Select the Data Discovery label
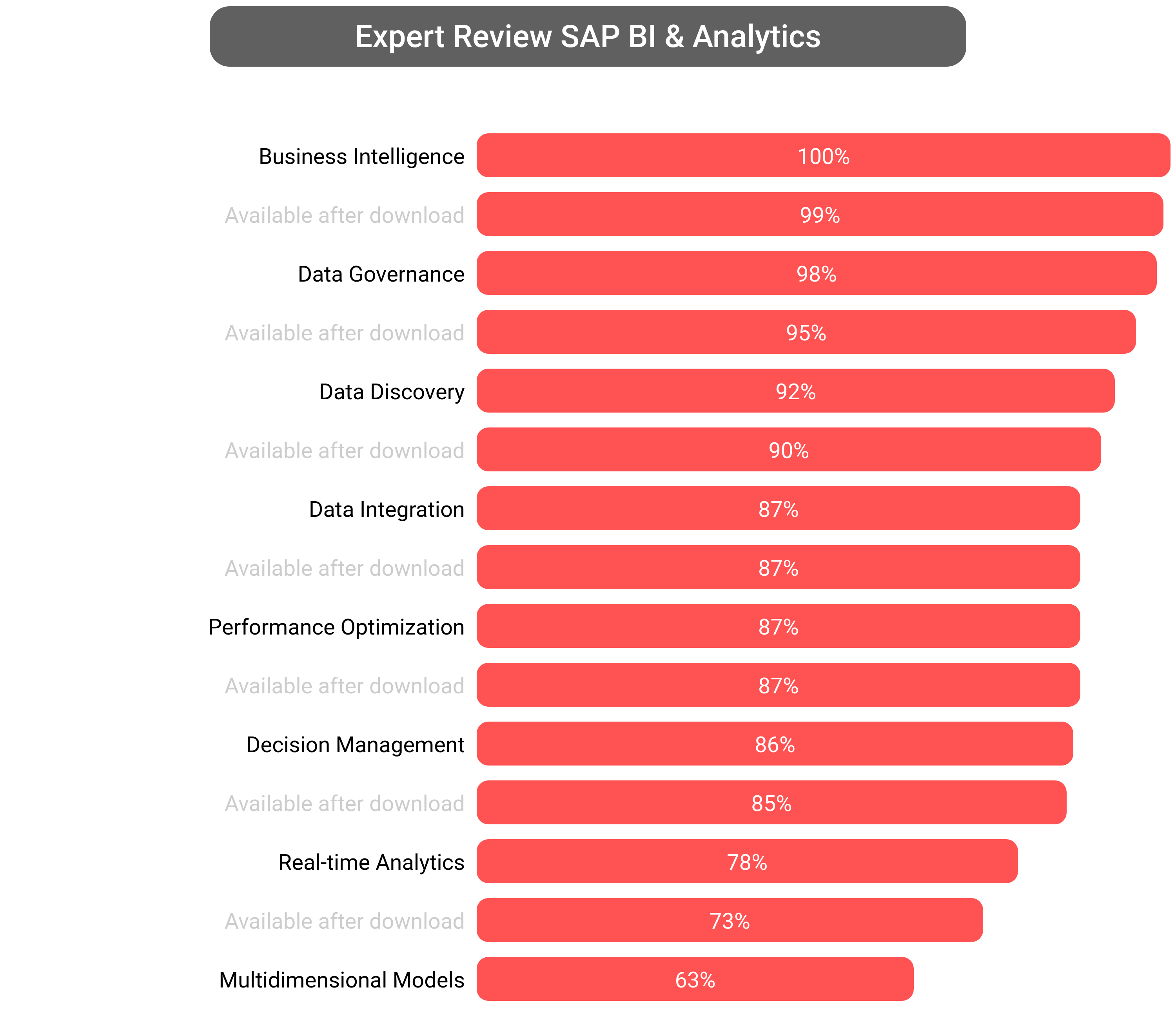Screen dimensions: 1176x1022 pos(392,391)
